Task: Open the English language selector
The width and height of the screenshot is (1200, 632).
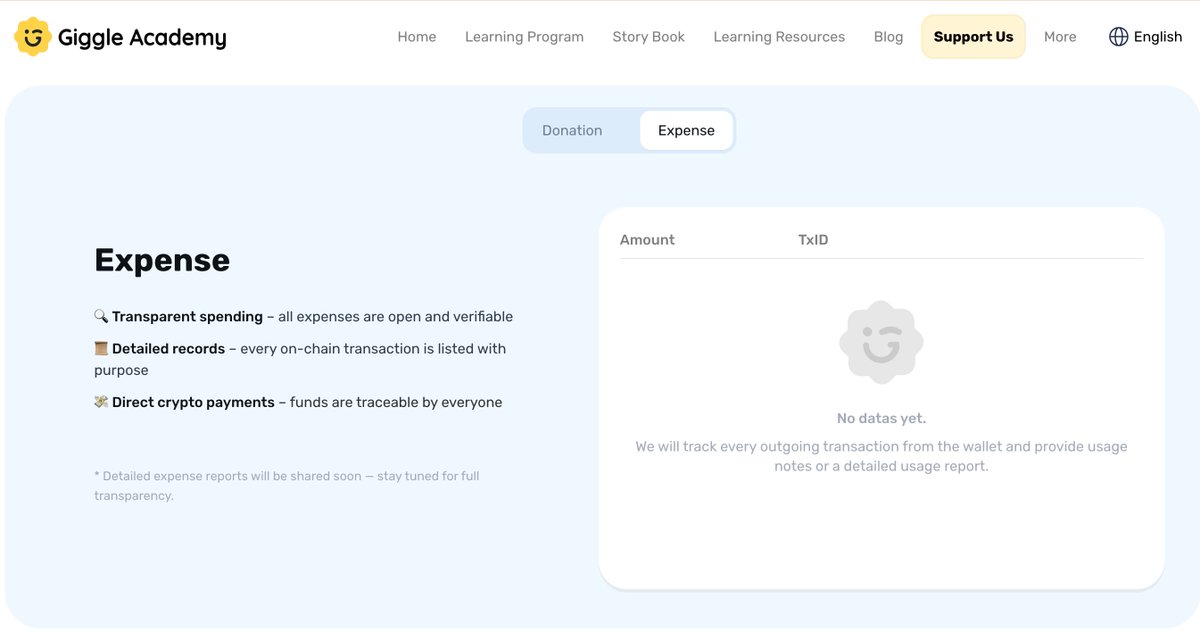Action: (1146, 37)
